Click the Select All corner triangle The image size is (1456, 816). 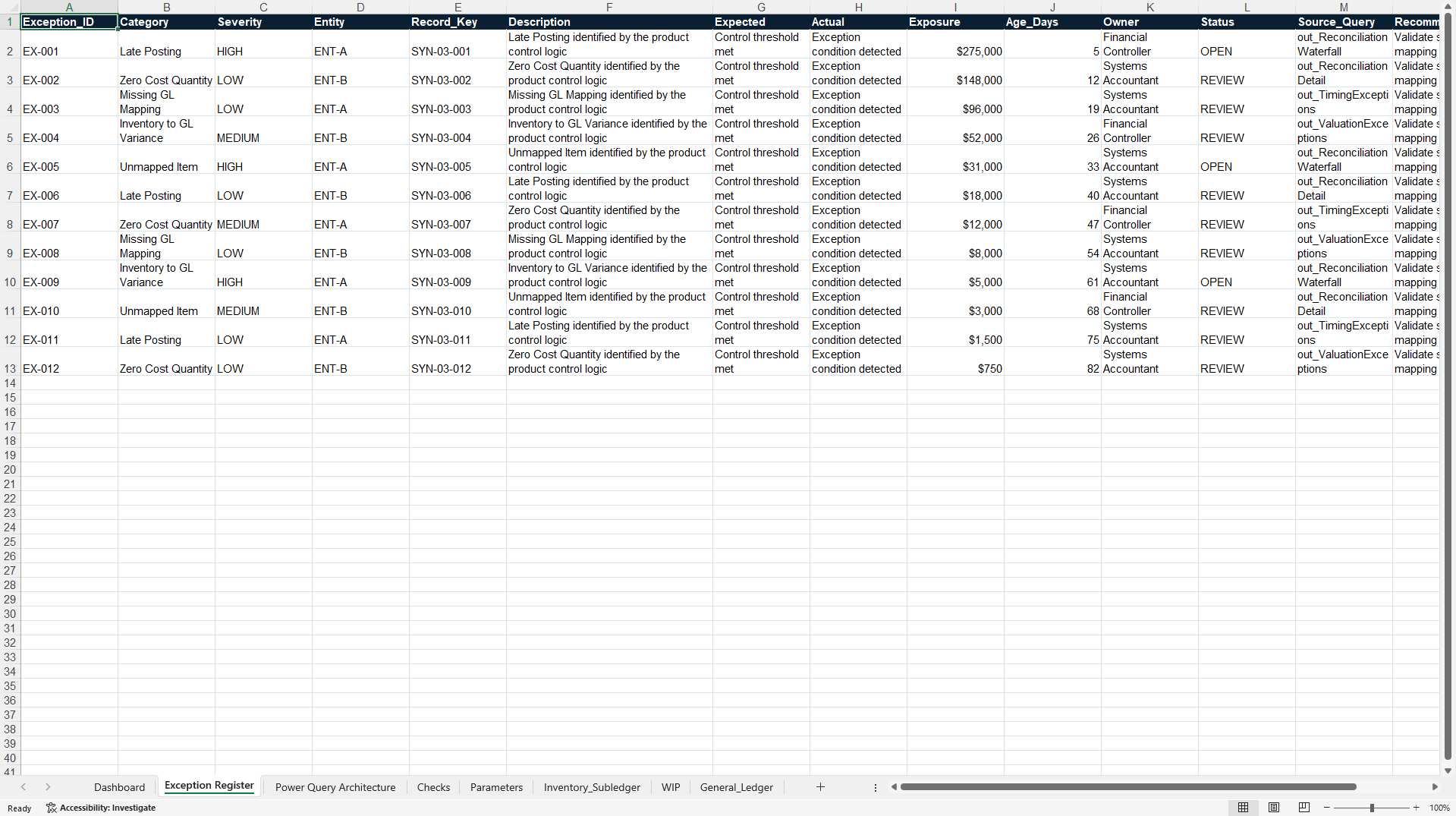10,8
